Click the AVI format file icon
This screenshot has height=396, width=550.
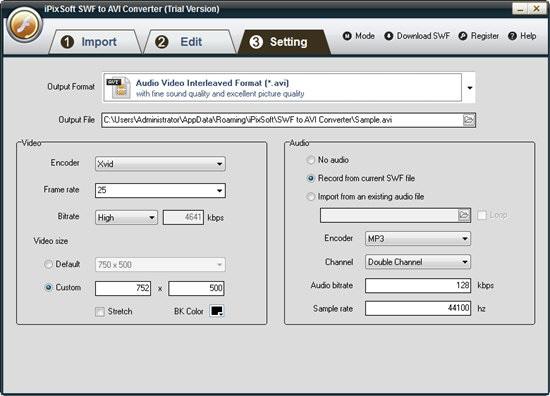coord(119,87)
